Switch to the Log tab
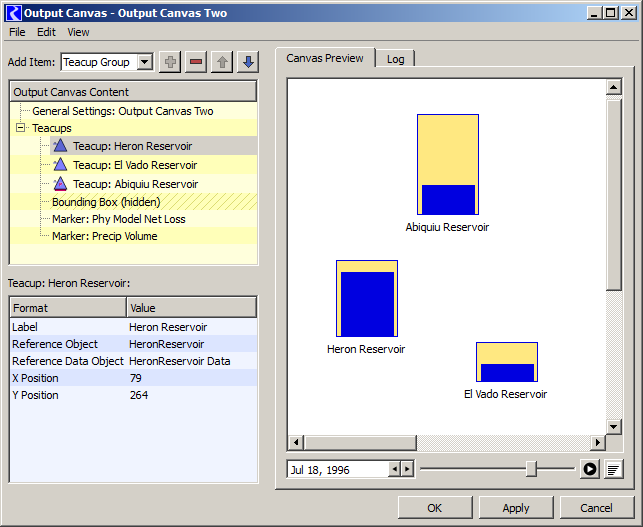The height and width of the screenshot is (527, 643). [x=395, y=59]
